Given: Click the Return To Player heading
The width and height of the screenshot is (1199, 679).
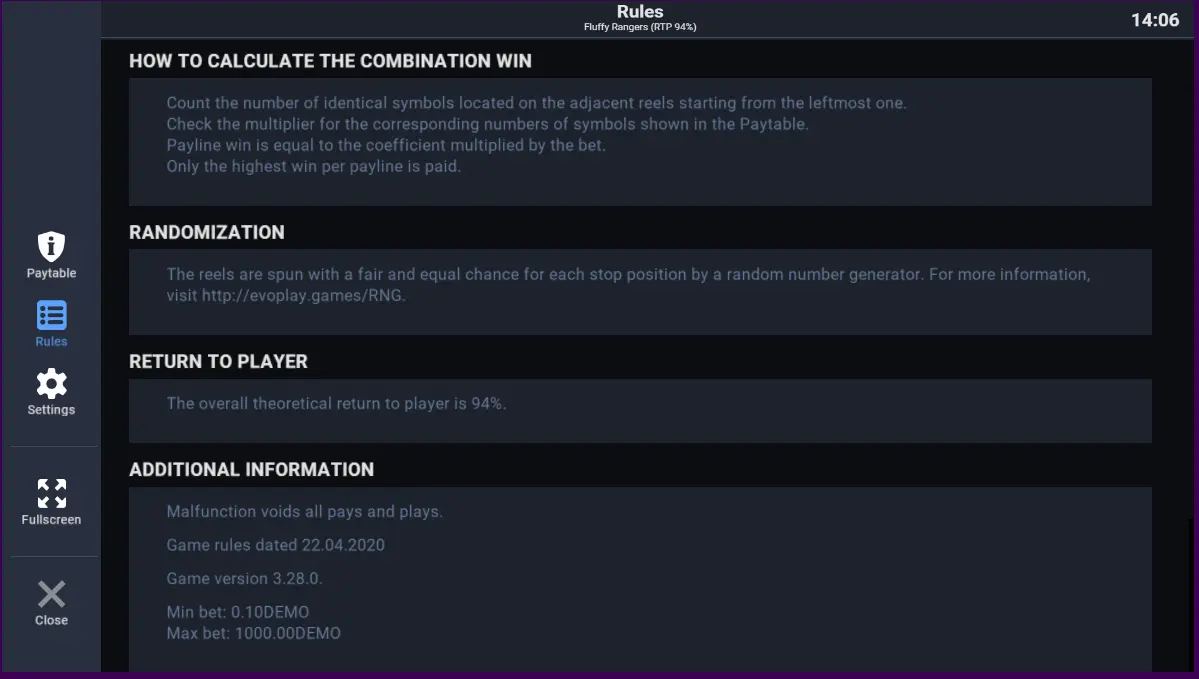Looking at the screenshot, I should (219, 362).
